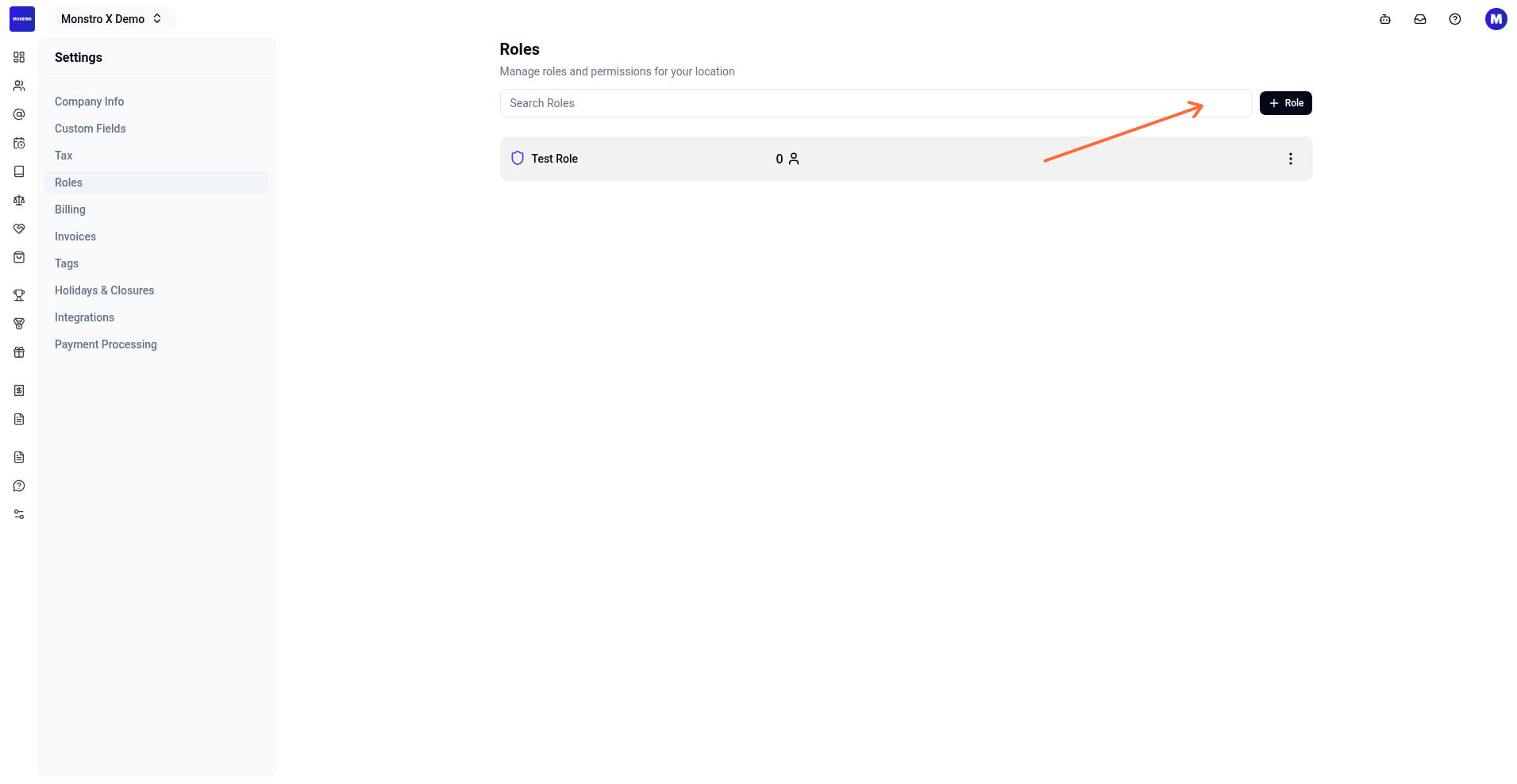Click the medal icon in sidebar

click(19, 324)
